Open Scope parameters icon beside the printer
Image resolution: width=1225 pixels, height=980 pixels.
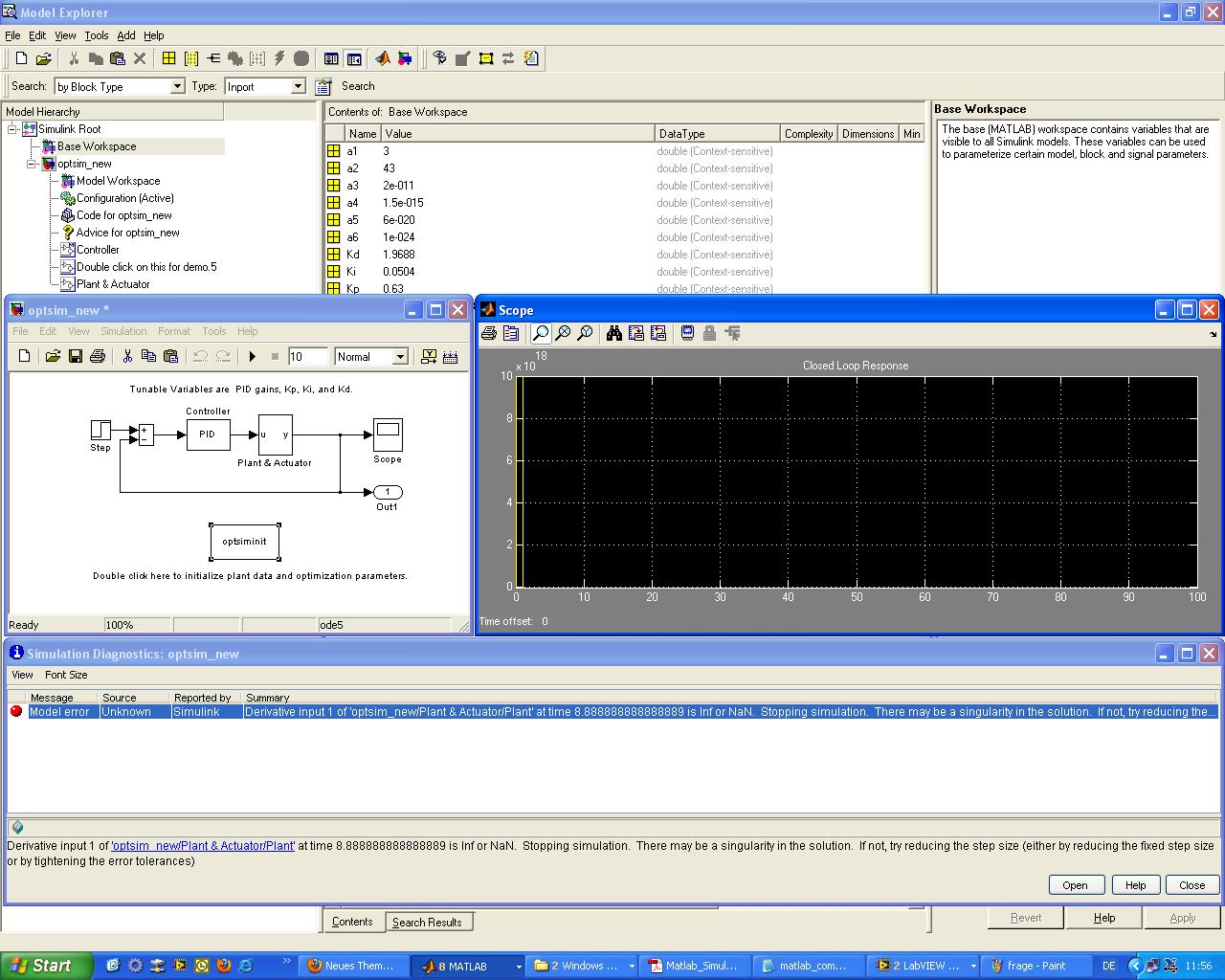click(x=511, y=333)
